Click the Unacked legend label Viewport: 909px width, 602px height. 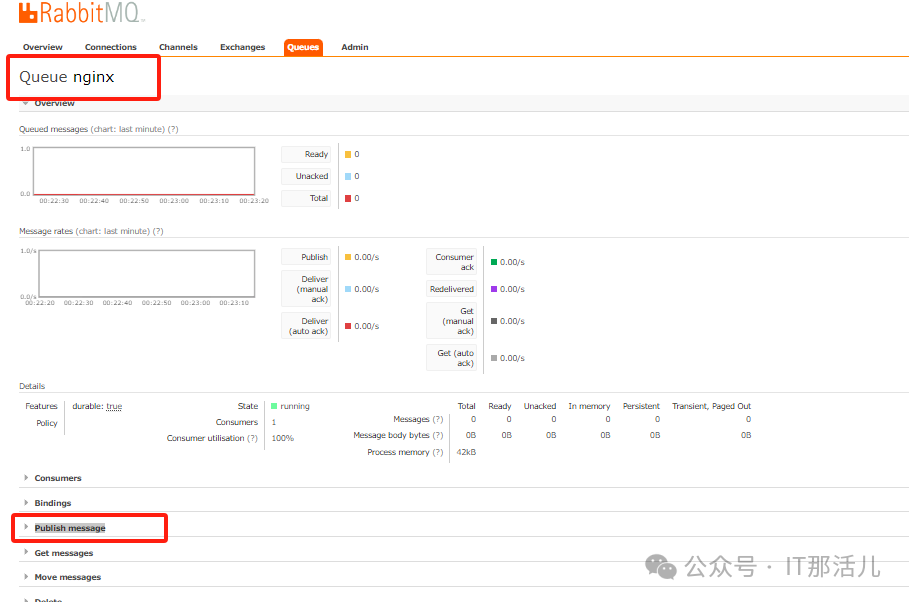click(x=306, y=176)
